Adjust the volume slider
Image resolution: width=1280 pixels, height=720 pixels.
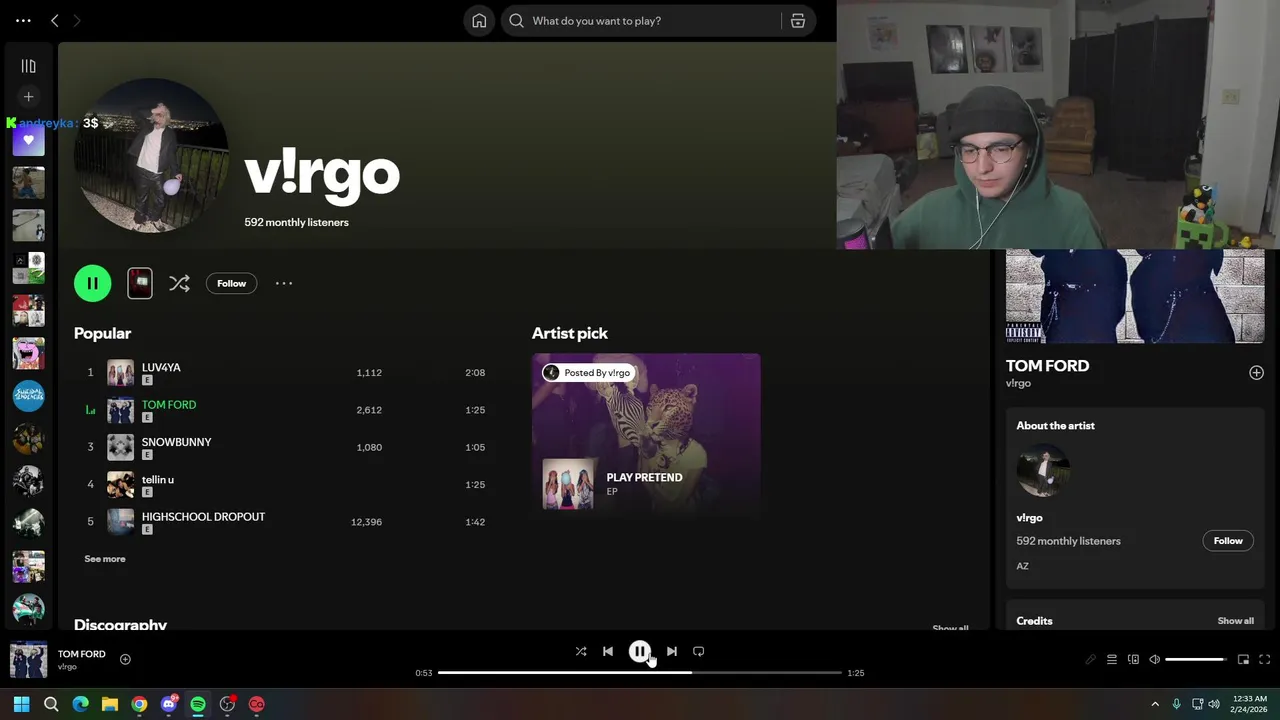(1196, 660)
